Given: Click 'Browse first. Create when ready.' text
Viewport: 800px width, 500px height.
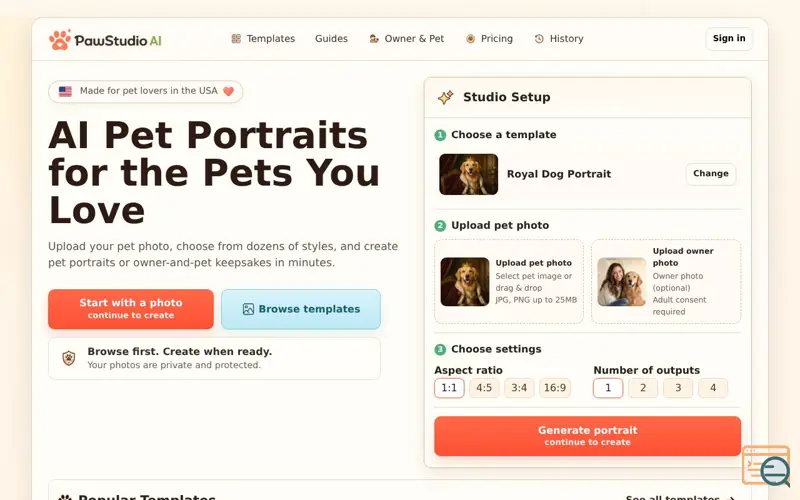Looking at the screenshot, I should [180, 352].
